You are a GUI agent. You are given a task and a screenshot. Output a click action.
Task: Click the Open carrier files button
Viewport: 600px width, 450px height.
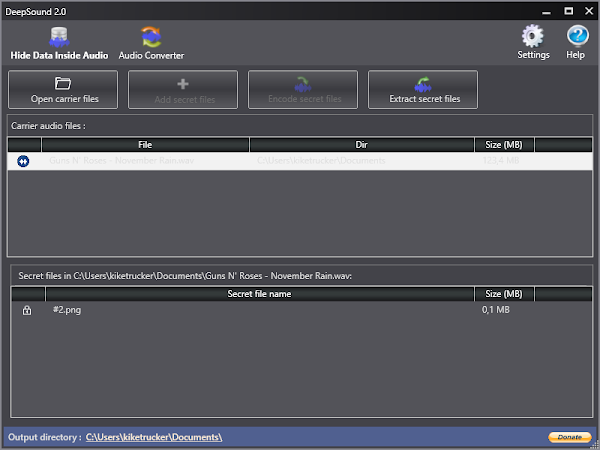tap(63, 90)
